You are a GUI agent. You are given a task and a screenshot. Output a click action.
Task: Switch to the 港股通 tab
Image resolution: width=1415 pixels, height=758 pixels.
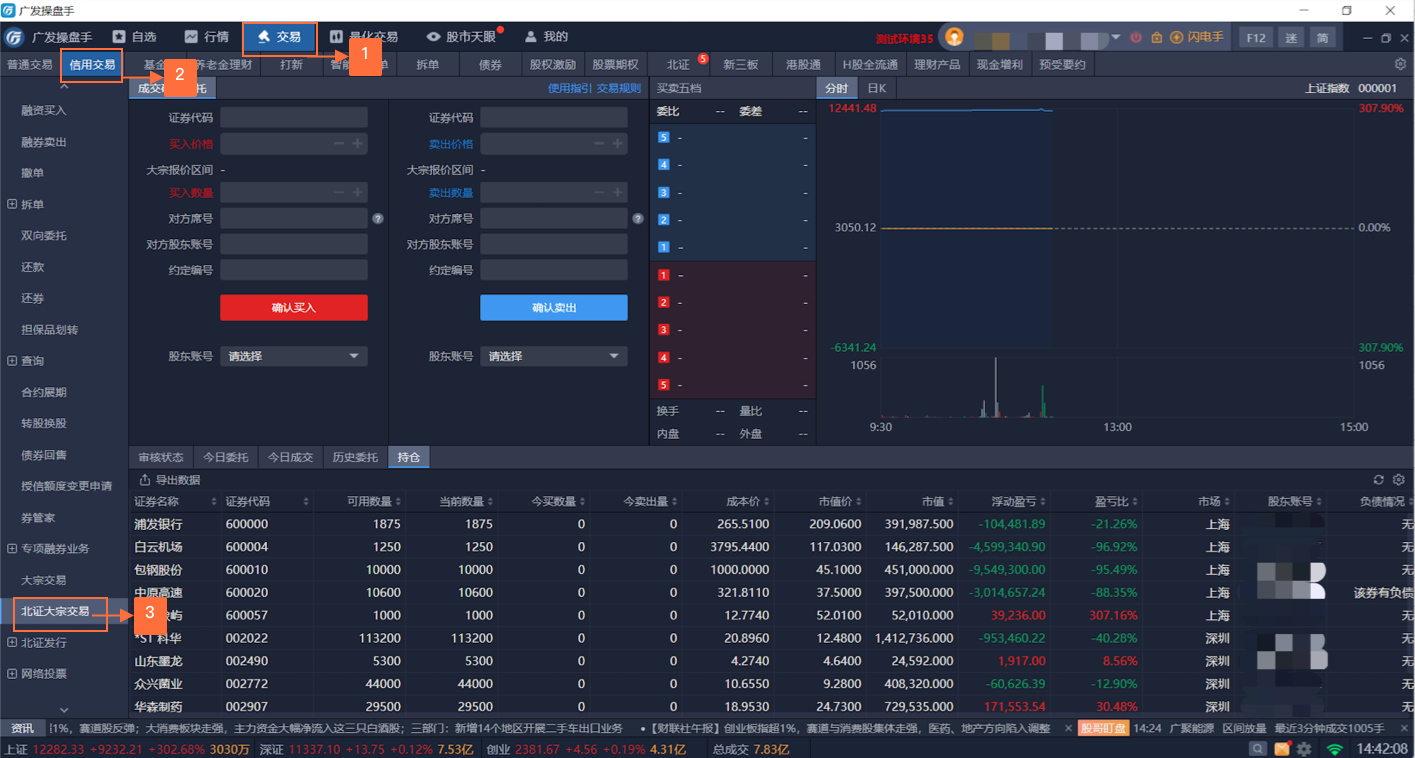(x=803, y=65)
